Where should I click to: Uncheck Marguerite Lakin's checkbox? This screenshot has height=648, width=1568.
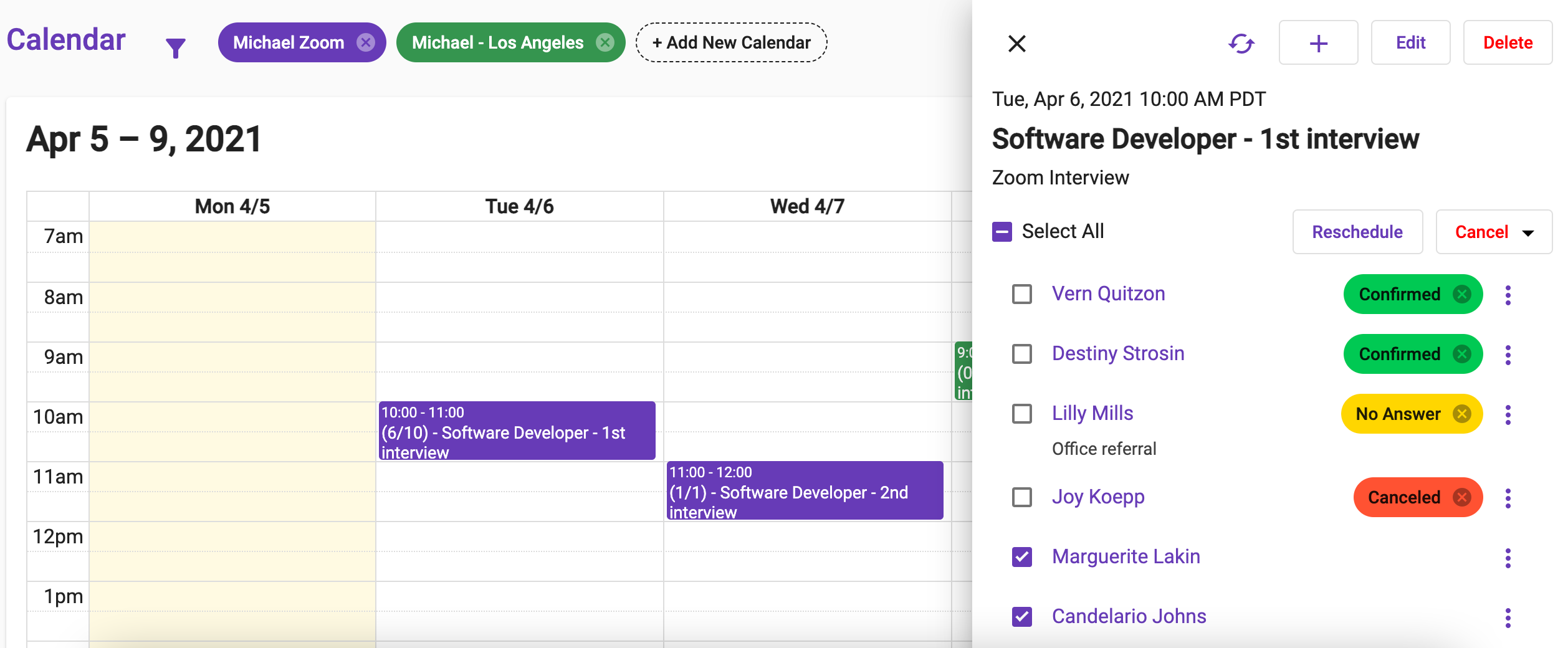pos(1022,557)
